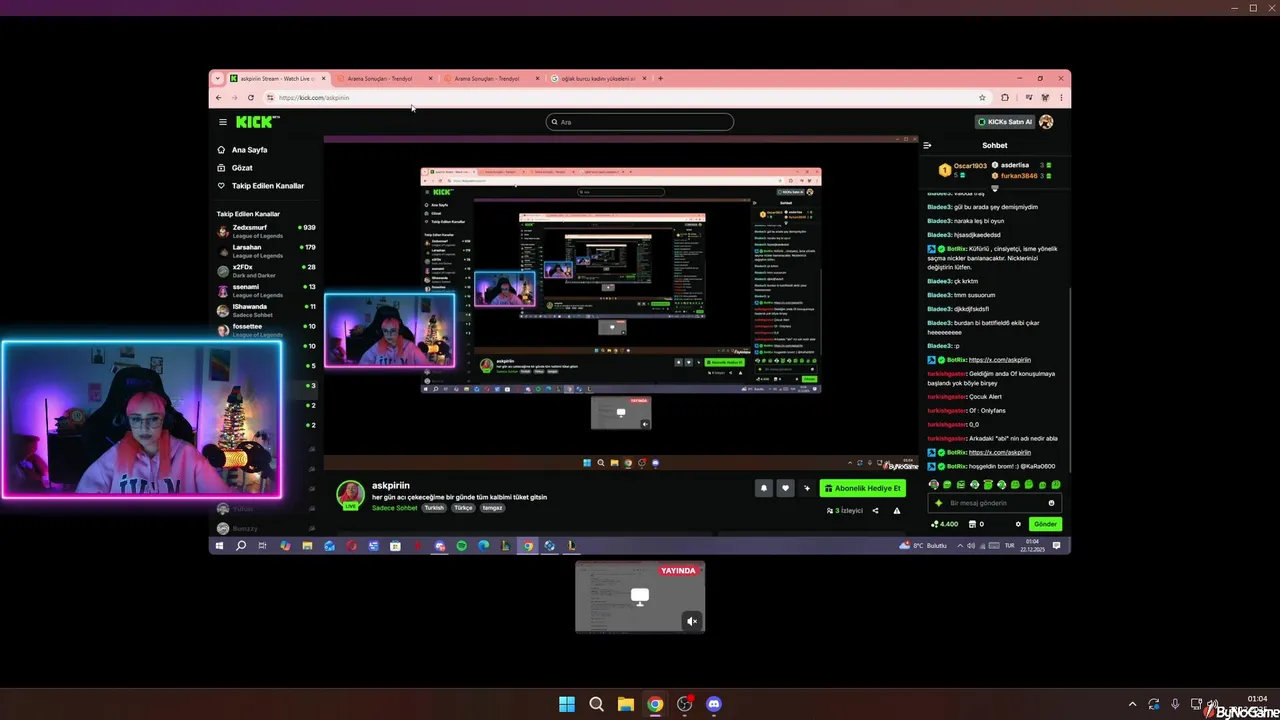The width and height of the screenshot is (1280, 720).
Task: Open the browser extensions puzzle icon
Action: pyautogui.click(x=1005, y=98)
